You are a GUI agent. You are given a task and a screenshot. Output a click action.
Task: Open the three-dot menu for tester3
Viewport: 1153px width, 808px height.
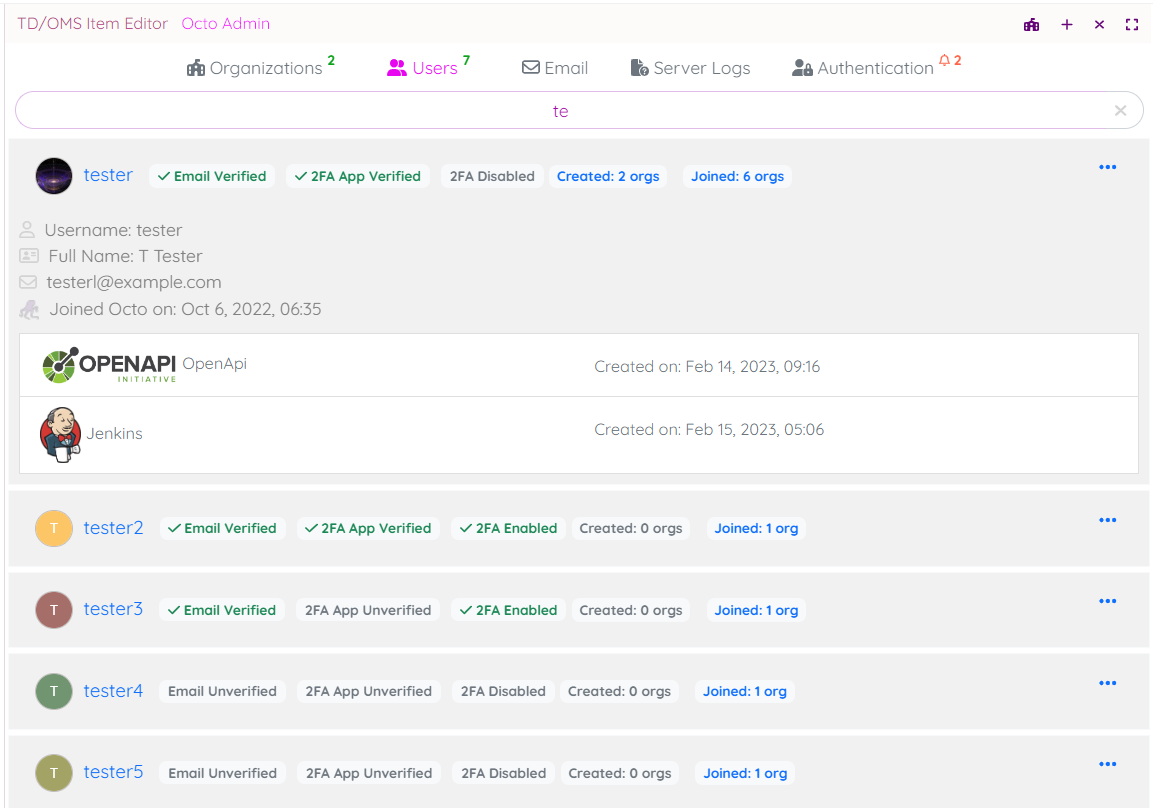[1107, 602]
